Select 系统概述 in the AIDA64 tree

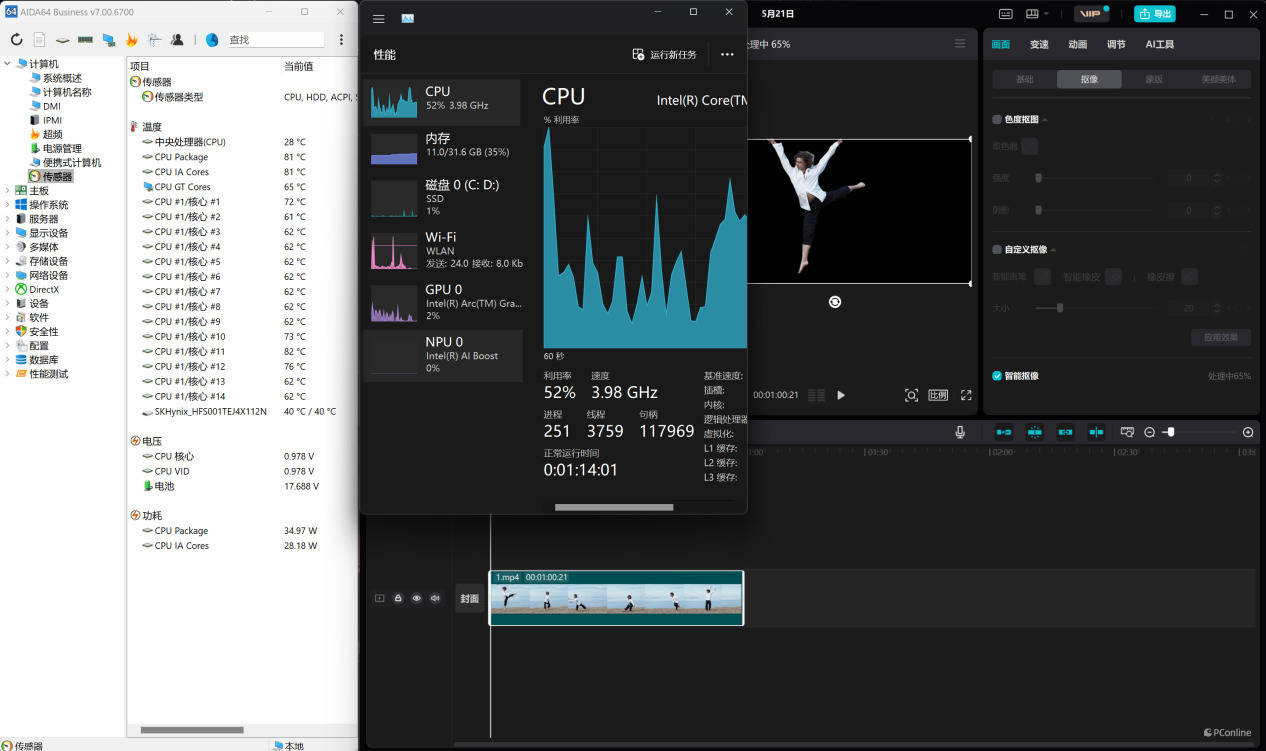(x=62, y=78)
